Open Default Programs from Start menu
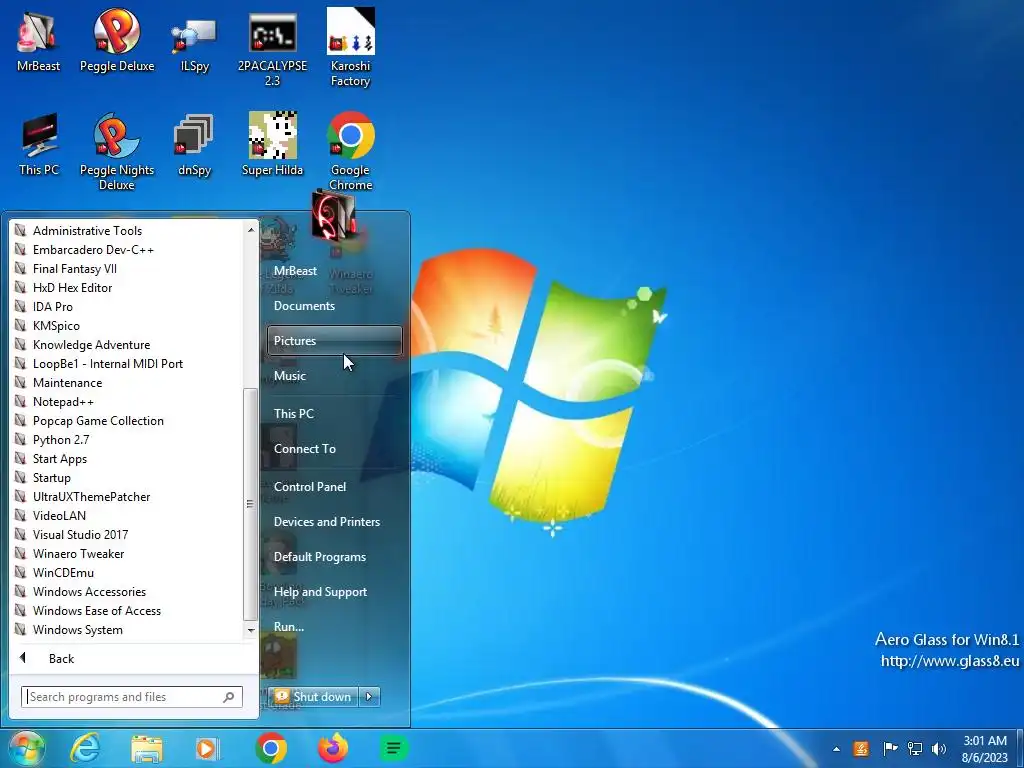Screen dimensions: 1024x768 tap(319, 557)
